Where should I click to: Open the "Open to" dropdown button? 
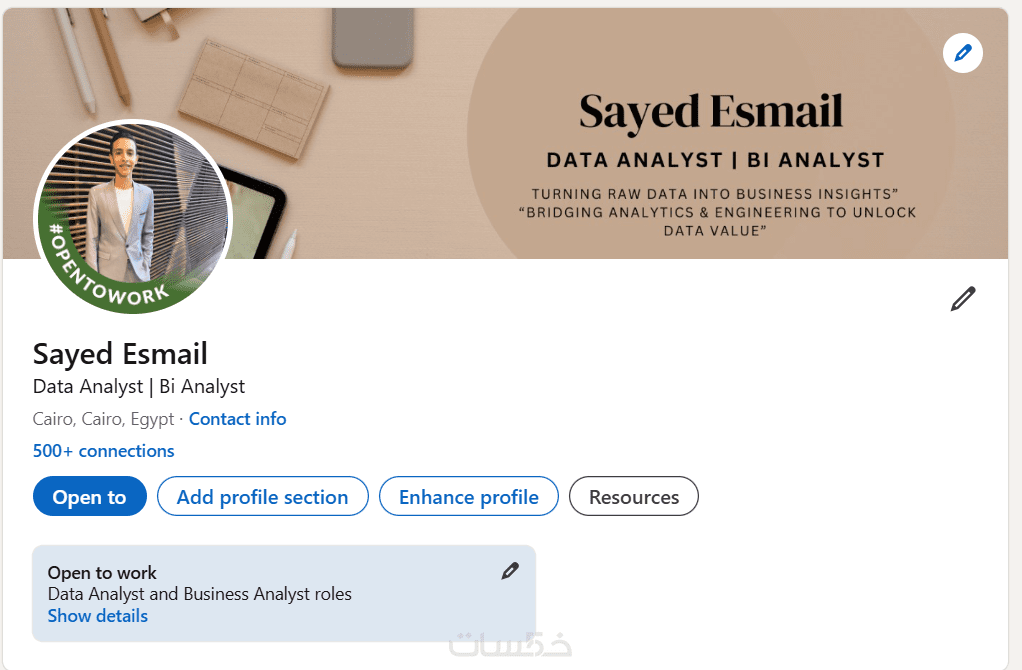point(90,497)
